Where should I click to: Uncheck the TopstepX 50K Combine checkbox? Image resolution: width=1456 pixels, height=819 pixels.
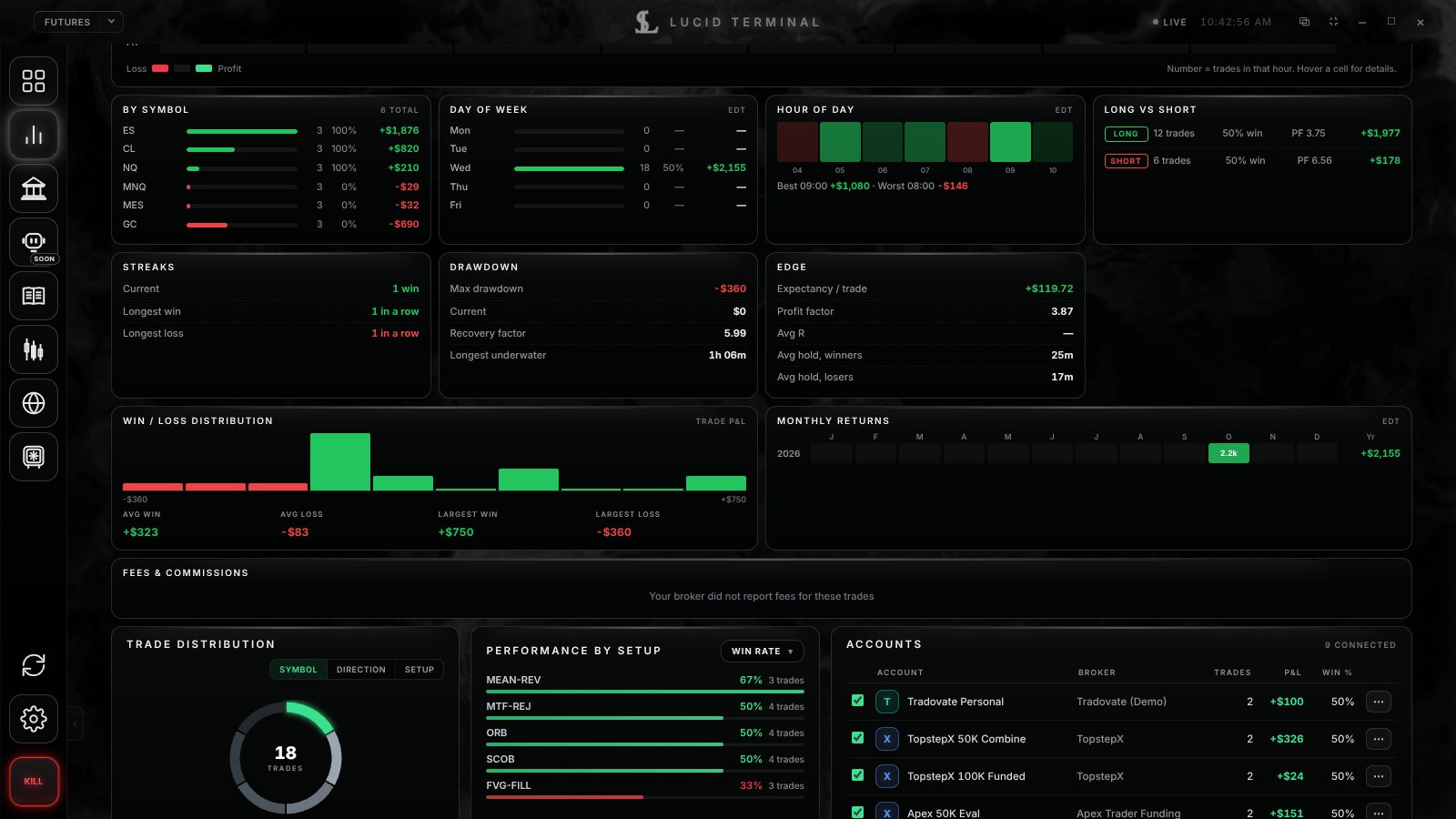pyautogui.click(x=857, y=738)
